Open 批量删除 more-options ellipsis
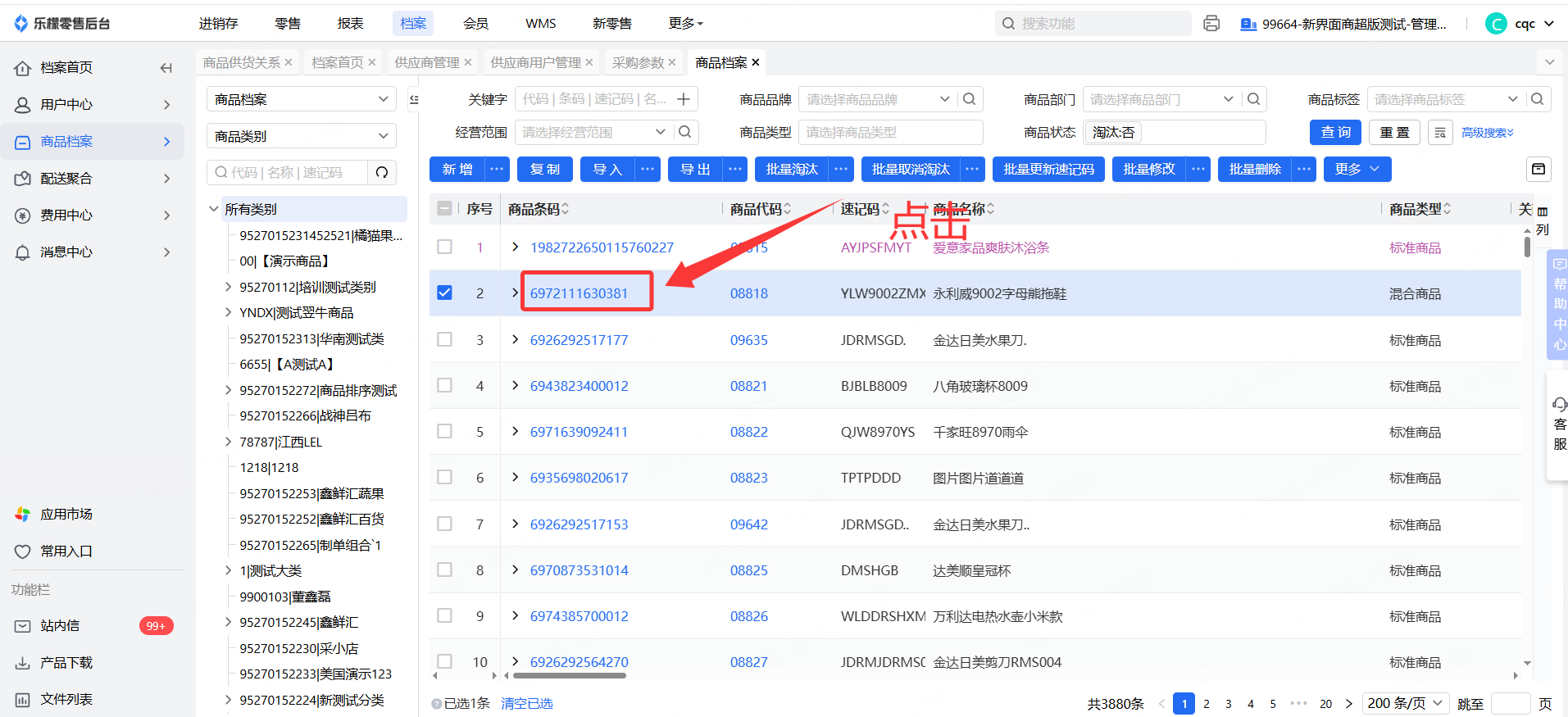This screenshot has width=1568, height=717. click(1304, 169)
